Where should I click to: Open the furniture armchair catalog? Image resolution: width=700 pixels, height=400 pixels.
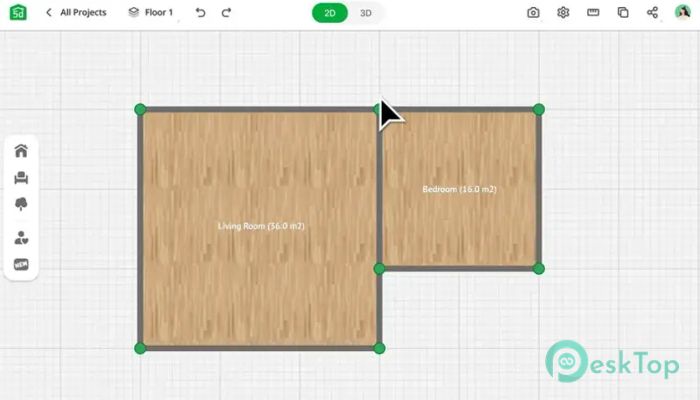(21, 178)
